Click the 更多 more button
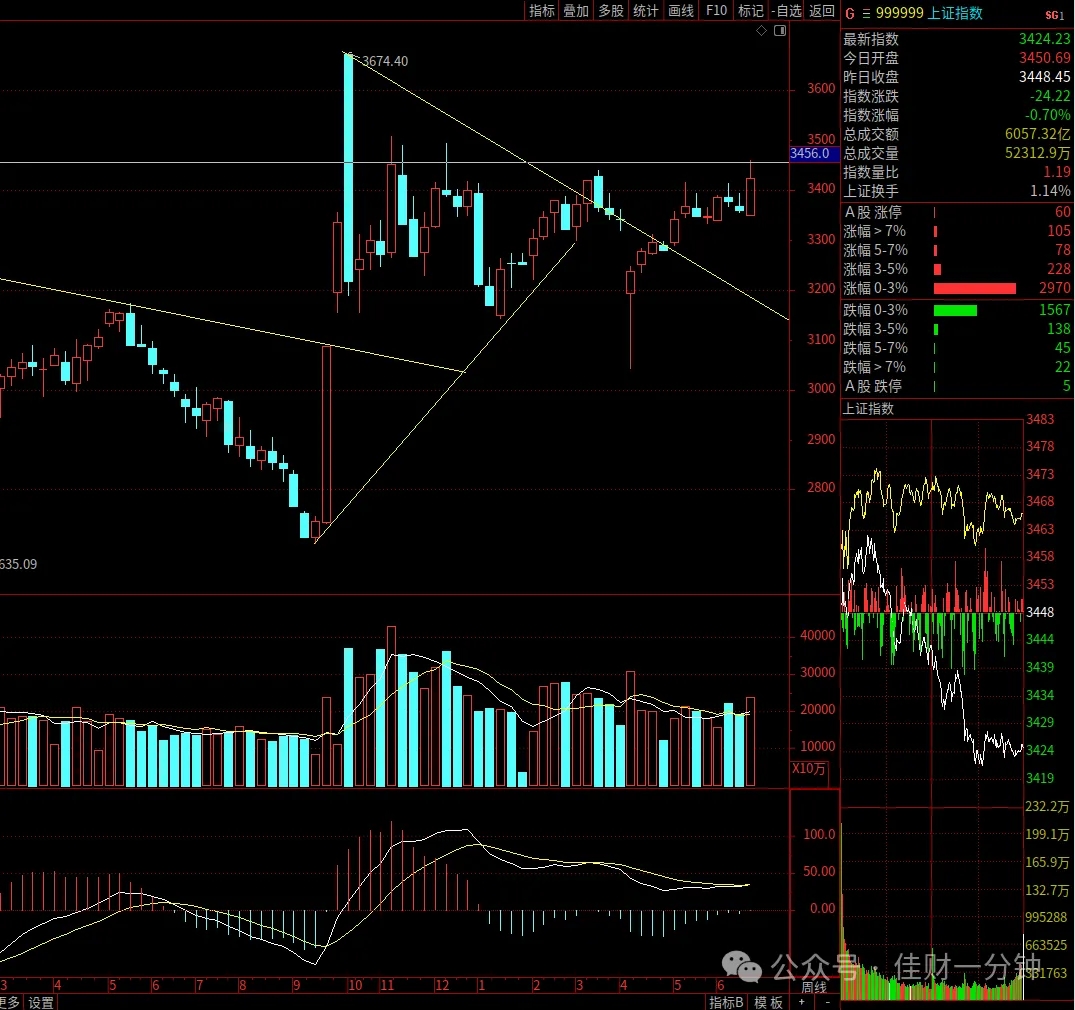This screenshot has width=1075, height=1010. pyautogui.click(x=10, y=1002)
